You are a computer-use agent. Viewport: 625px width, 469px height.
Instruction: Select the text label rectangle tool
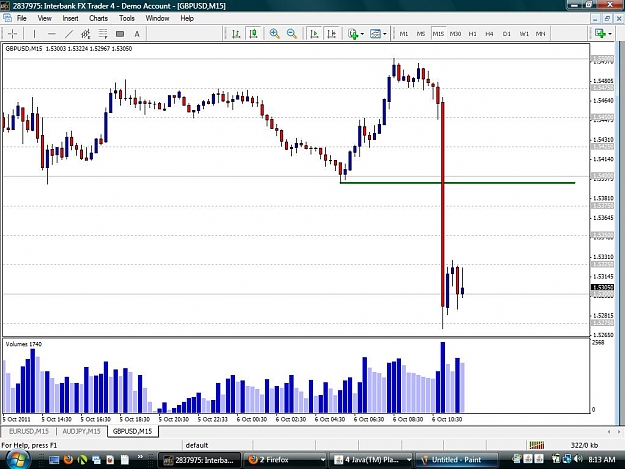pos(120,34)
